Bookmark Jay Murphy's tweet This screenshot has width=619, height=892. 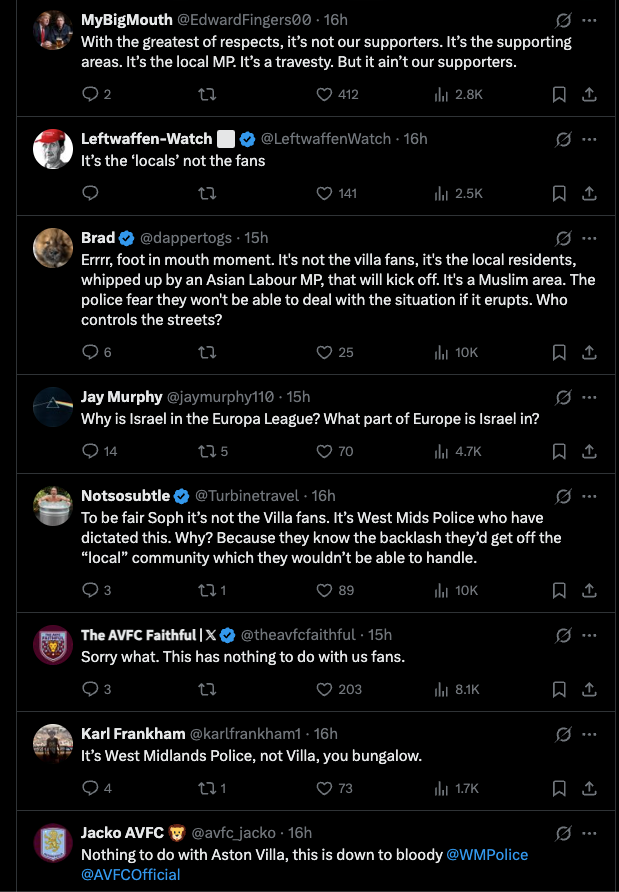tap(559, 452)
